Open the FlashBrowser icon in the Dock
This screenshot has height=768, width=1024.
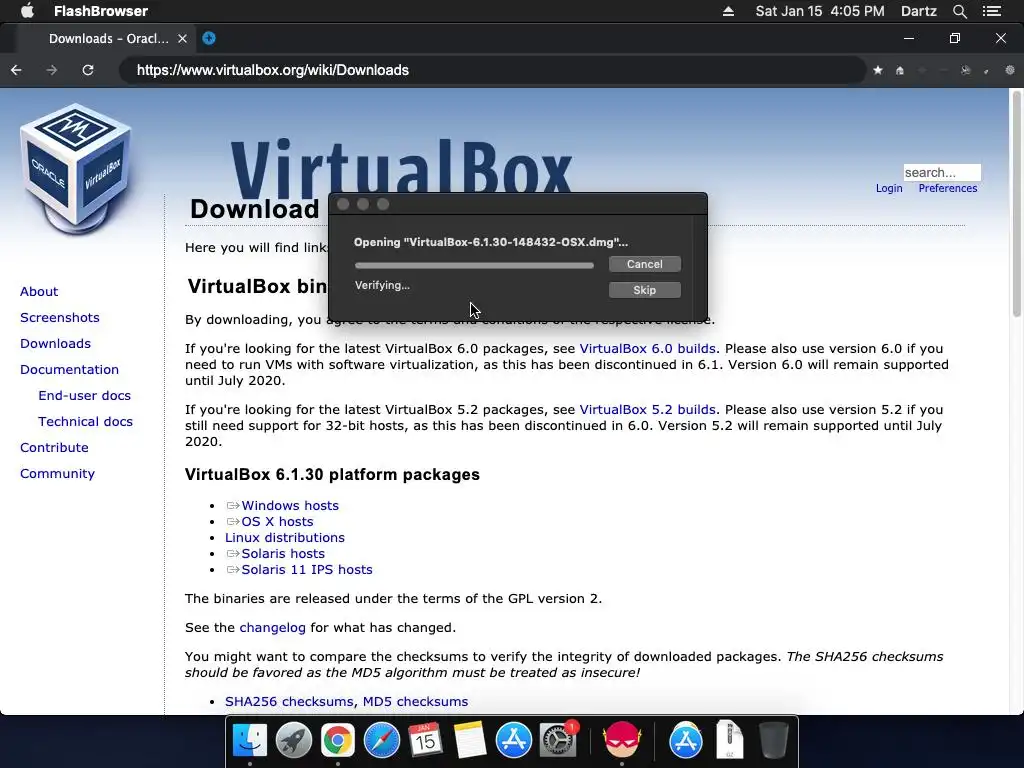point(622,741)
